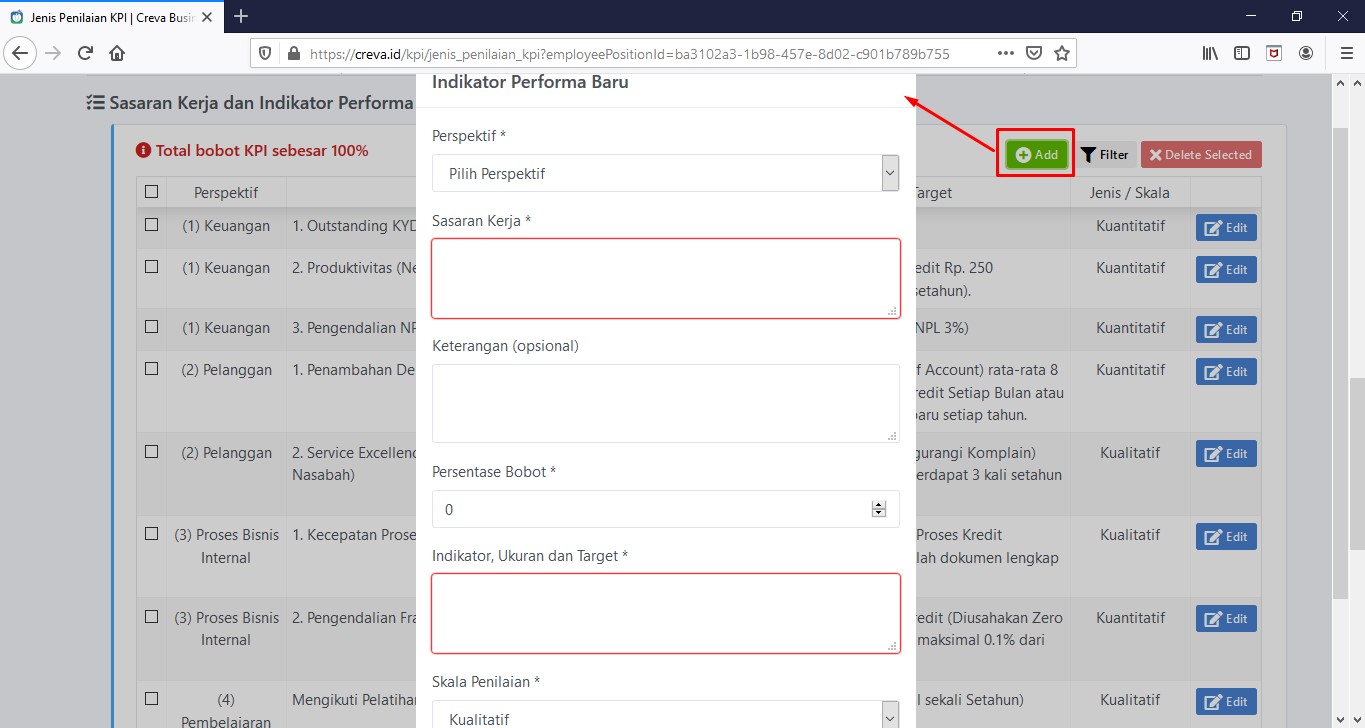Open the Firefox library icon
The height and width of the screenshot is (728, 1365).
tap(1210, 53)
